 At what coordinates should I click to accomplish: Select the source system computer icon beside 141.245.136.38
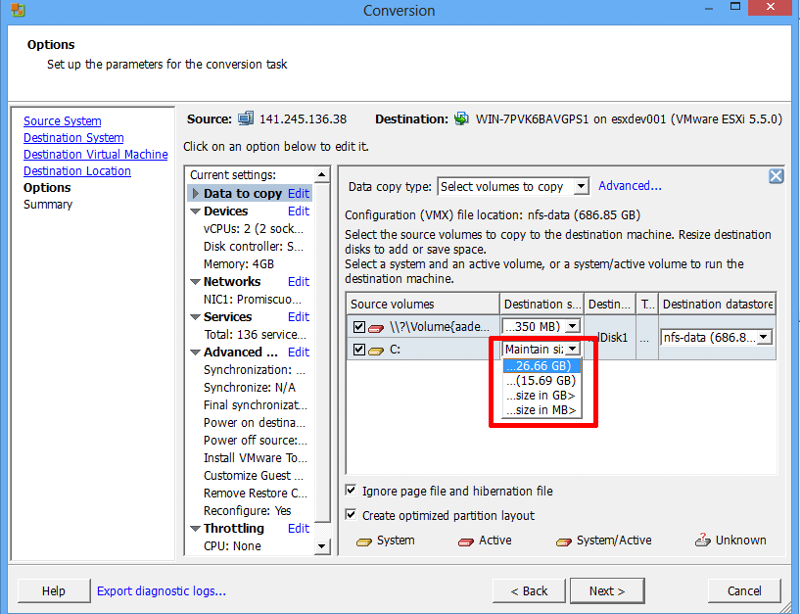tap(246, 117)
